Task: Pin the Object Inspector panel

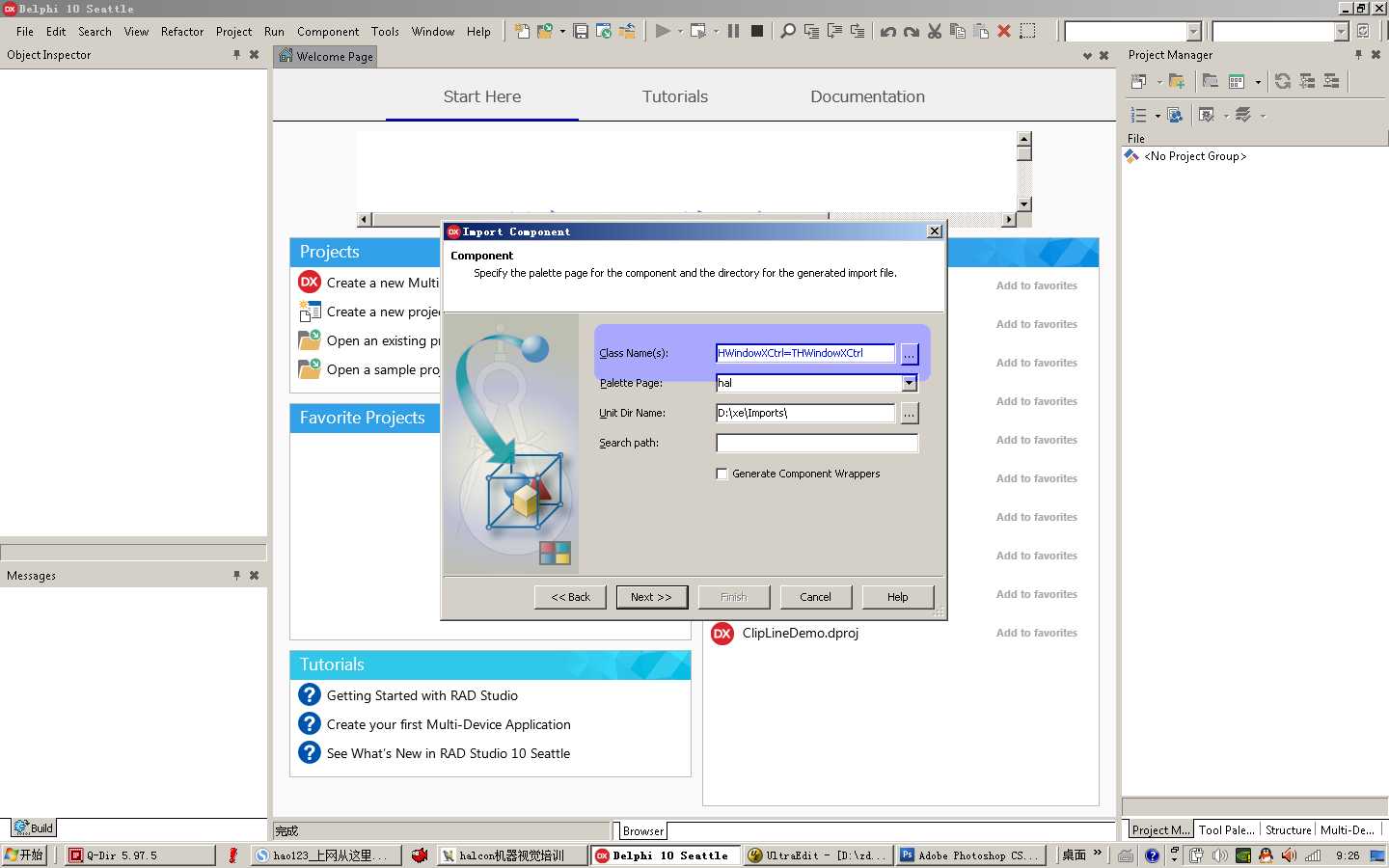Action: tap(236, 55)
